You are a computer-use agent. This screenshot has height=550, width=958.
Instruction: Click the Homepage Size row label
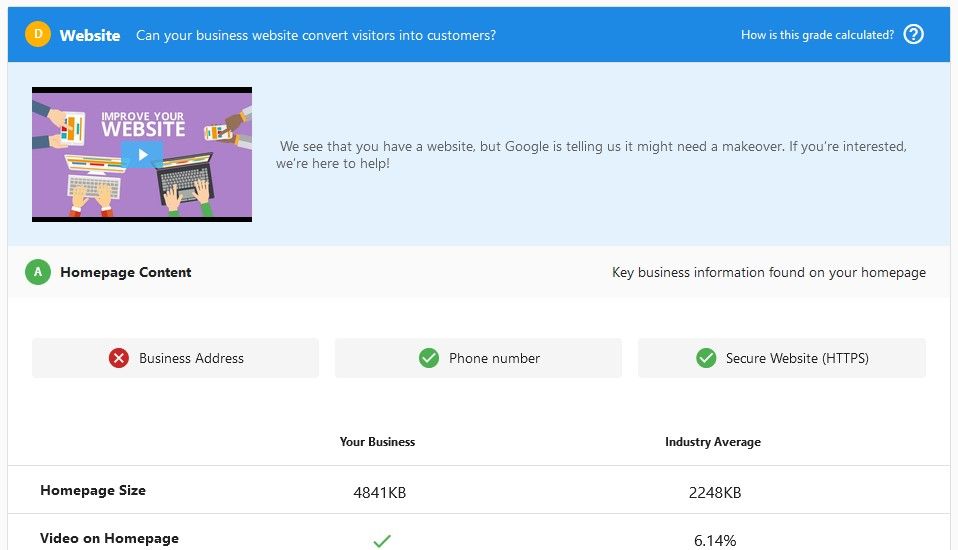coord(93,490)
